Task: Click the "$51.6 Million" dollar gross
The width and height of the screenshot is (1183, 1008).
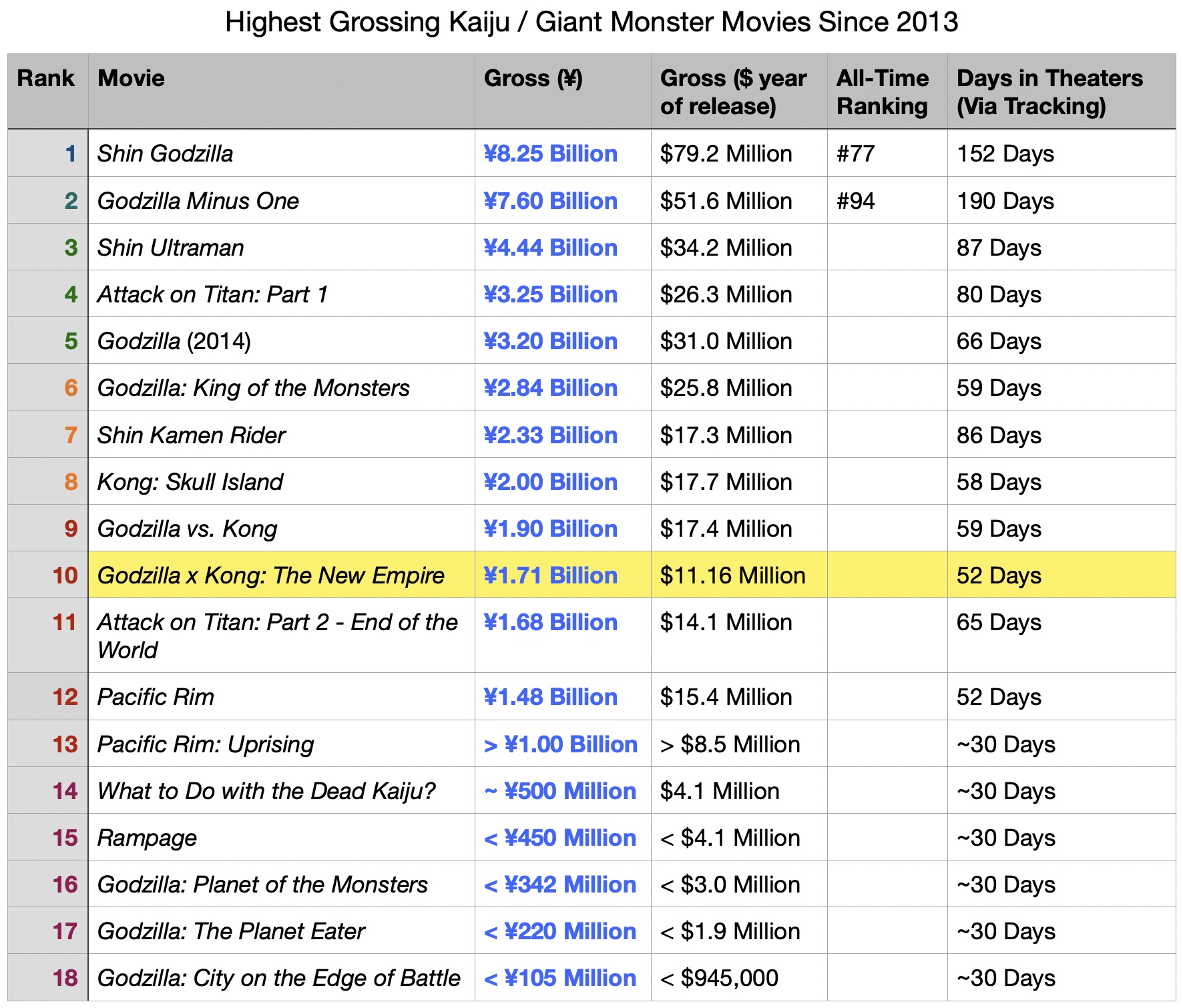Action: tap(726, 201)
